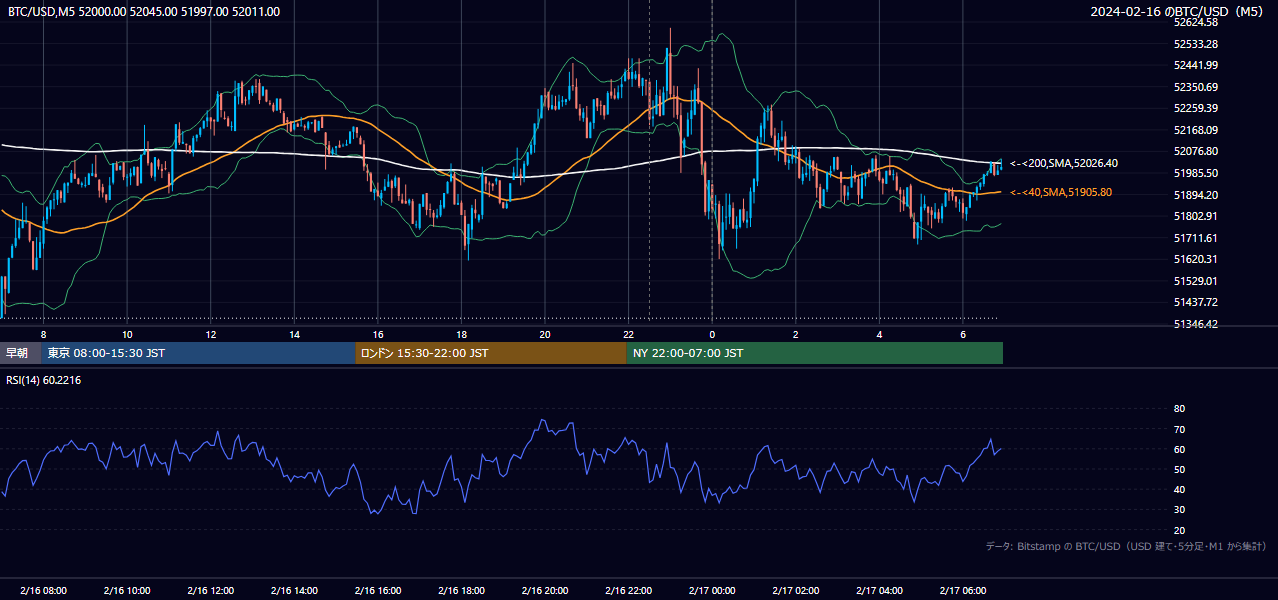Click RSI scale value 80

point(1179,409)
